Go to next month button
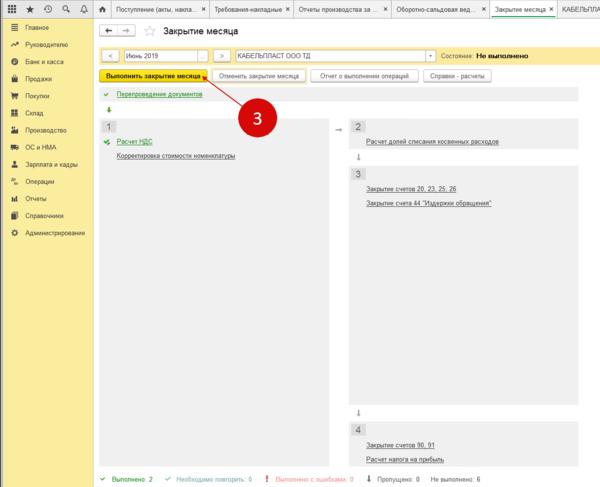The height and width of the screenshot is (487, 600). click(222, 56)
